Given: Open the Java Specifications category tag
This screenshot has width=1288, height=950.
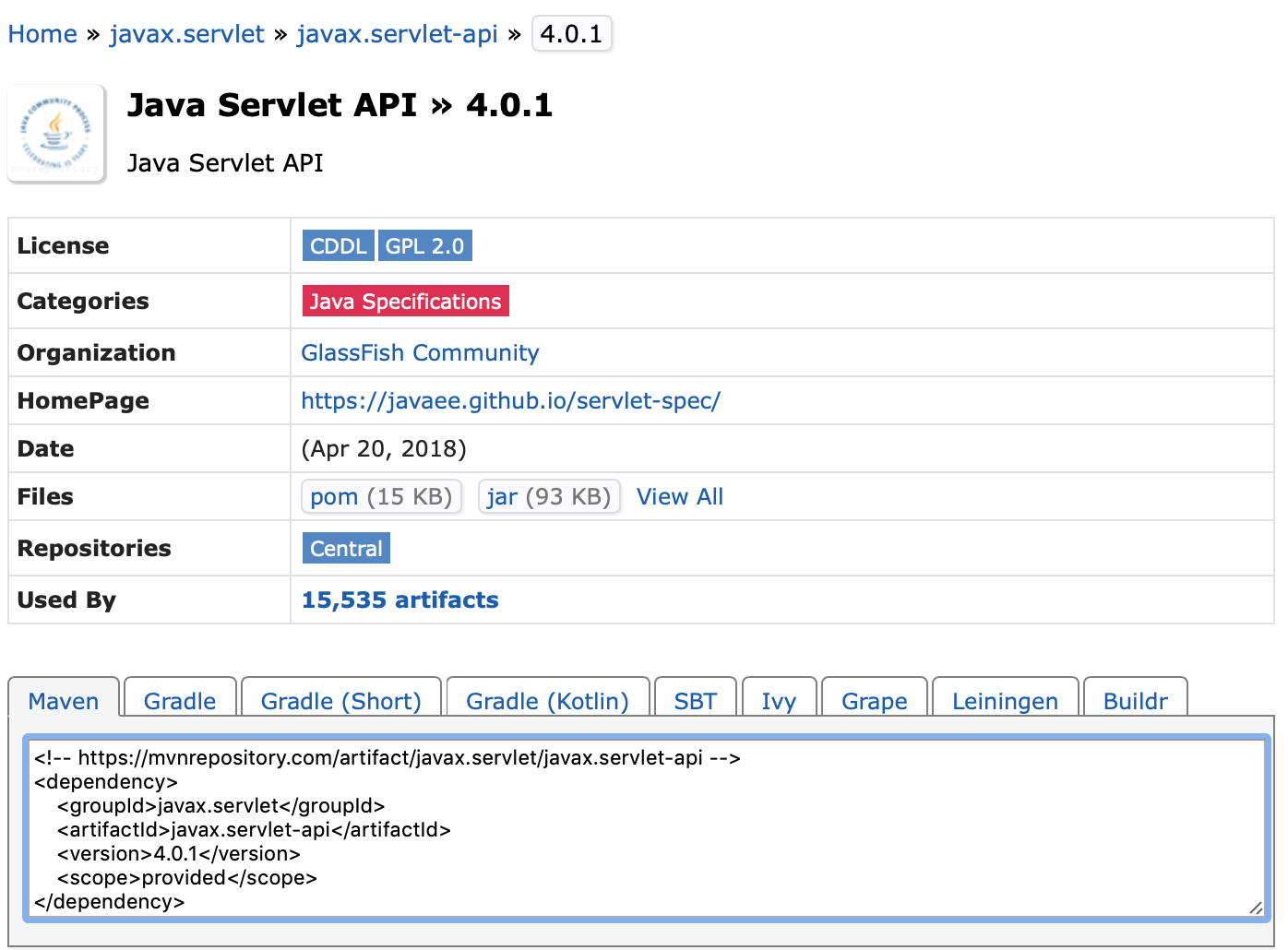Looking at the screenshot, I should click(x=405, y=301).
